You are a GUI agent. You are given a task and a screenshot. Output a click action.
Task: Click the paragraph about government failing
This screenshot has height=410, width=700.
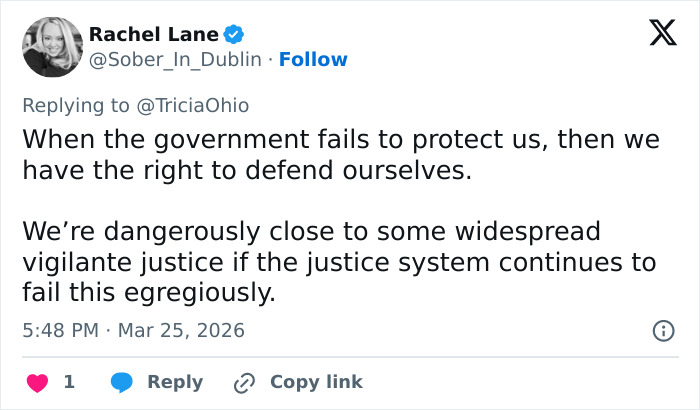(x=340, y=154)
